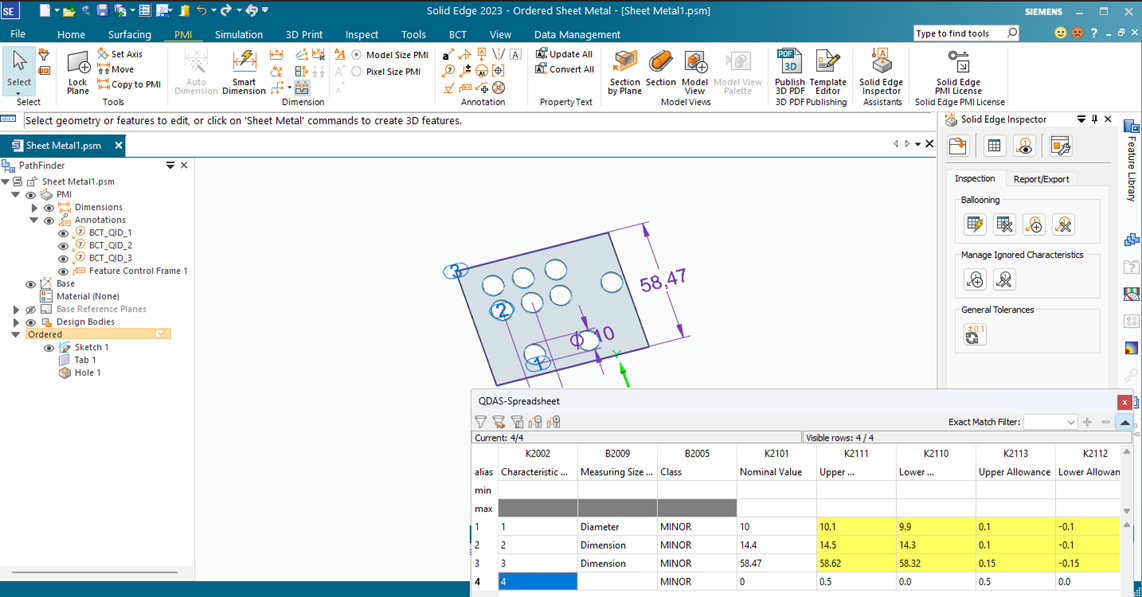Screen dimensions: 1142x597
Task: Open Data Management tab
Action: click(x=577, y=34)
